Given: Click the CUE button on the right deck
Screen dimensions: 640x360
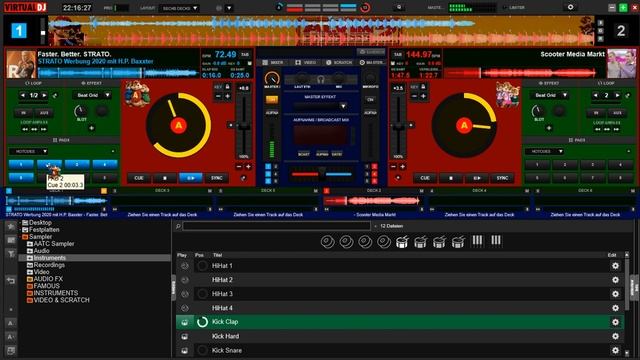Looking at the screenshot, I should click(x=424, y=178).
